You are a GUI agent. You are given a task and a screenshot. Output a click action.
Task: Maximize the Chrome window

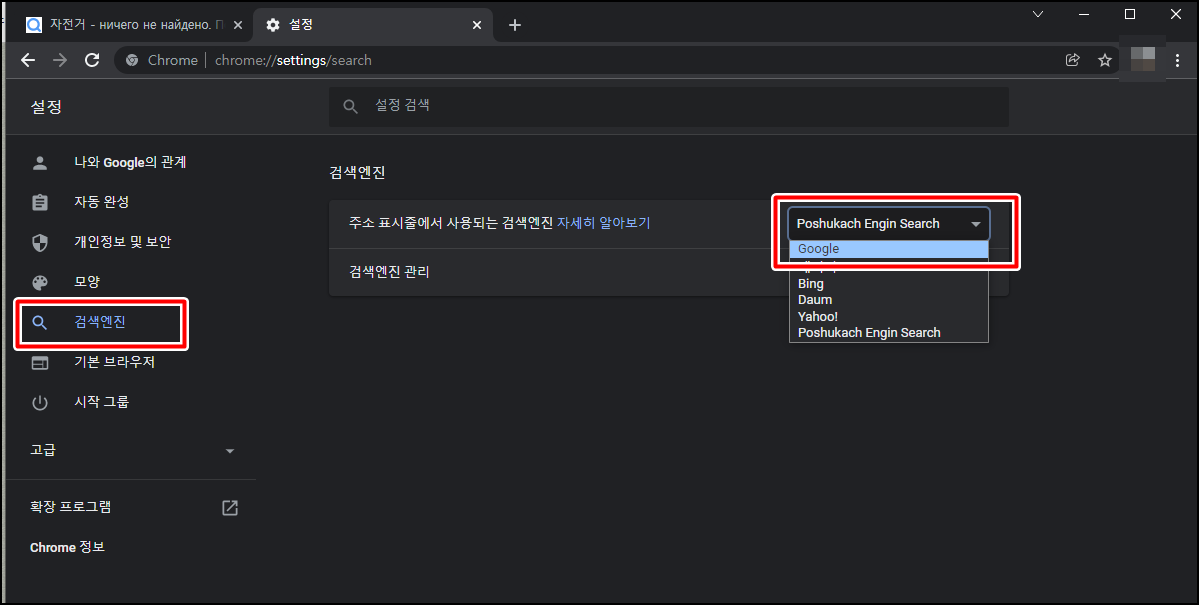tap(1129, 15)
